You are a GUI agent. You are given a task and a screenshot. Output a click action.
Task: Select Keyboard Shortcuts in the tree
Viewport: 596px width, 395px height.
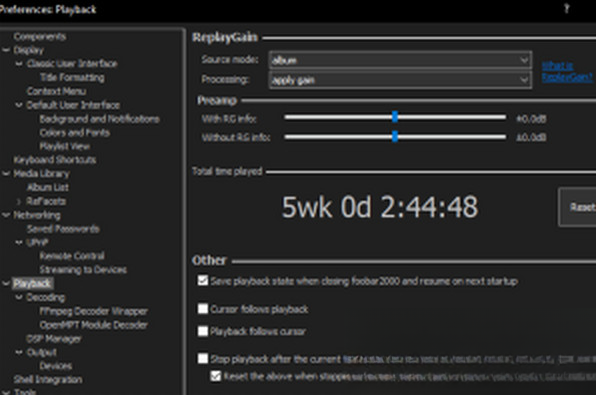[x=55, y=160]
